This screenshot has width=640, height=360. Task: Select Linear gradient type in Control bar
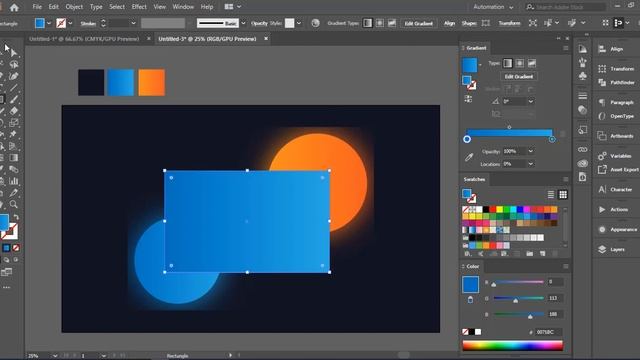(367, 23)
